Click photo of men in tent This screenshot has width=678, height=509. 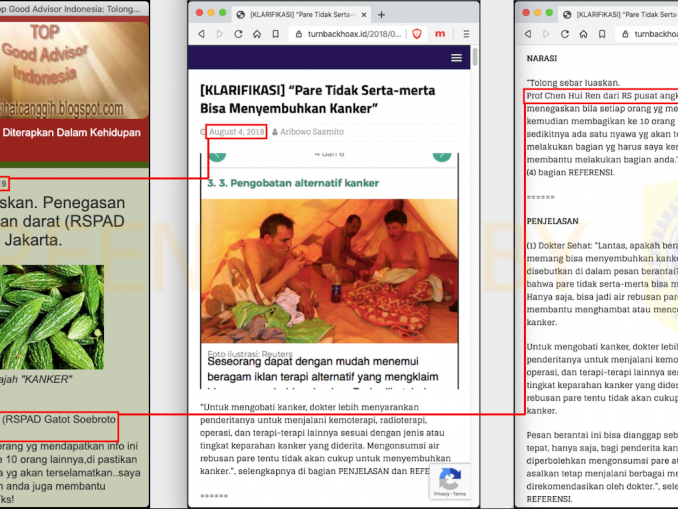pos(329,271)
